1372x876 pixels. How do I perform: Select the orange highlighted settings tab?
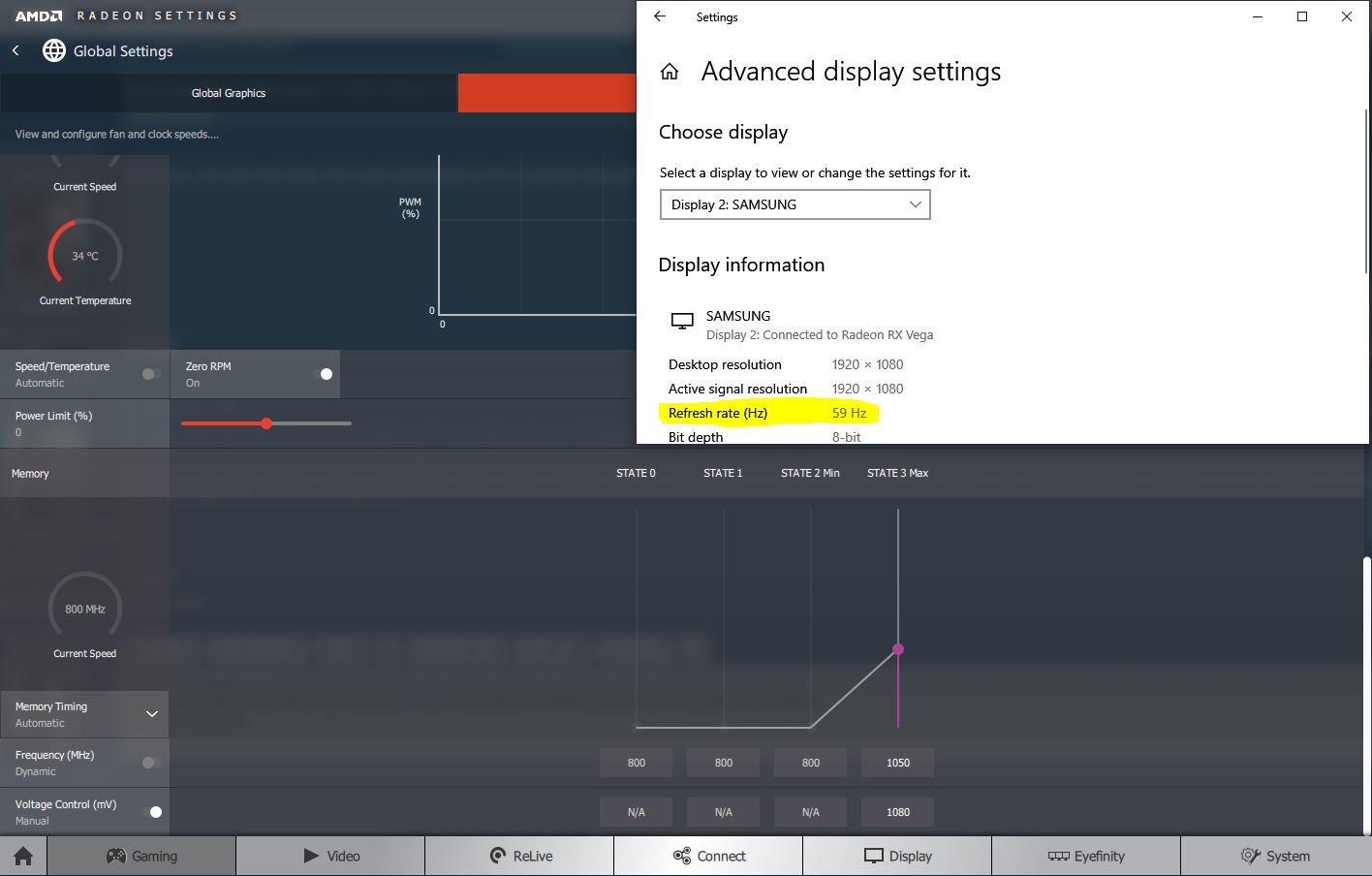tap(546, 93)
